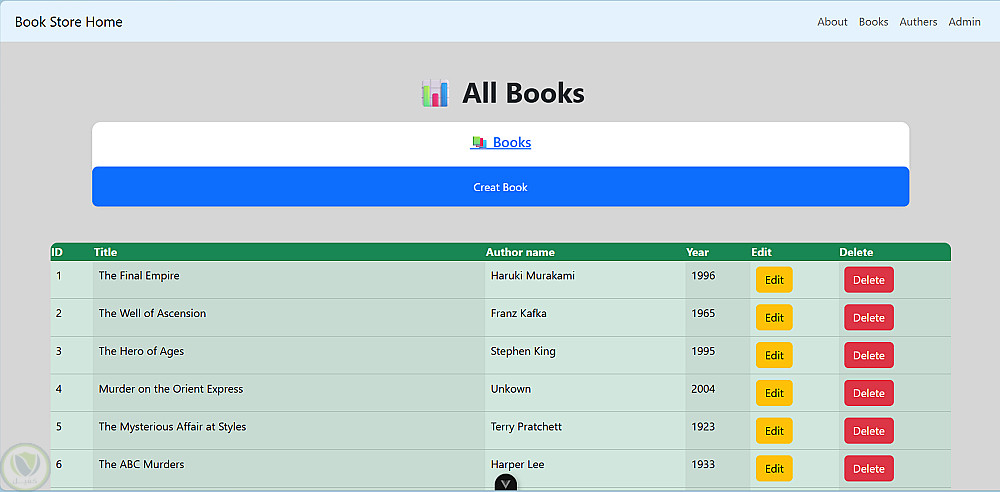
Task: Delete Murder on the Orient Express
Action: pyautogui.click(x=869, y=393)
